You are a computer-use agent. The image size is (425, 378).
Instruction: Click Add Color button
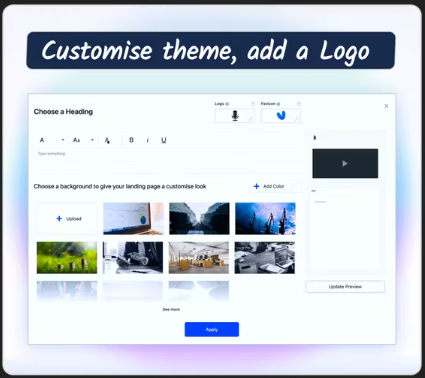tap(269, 186)
